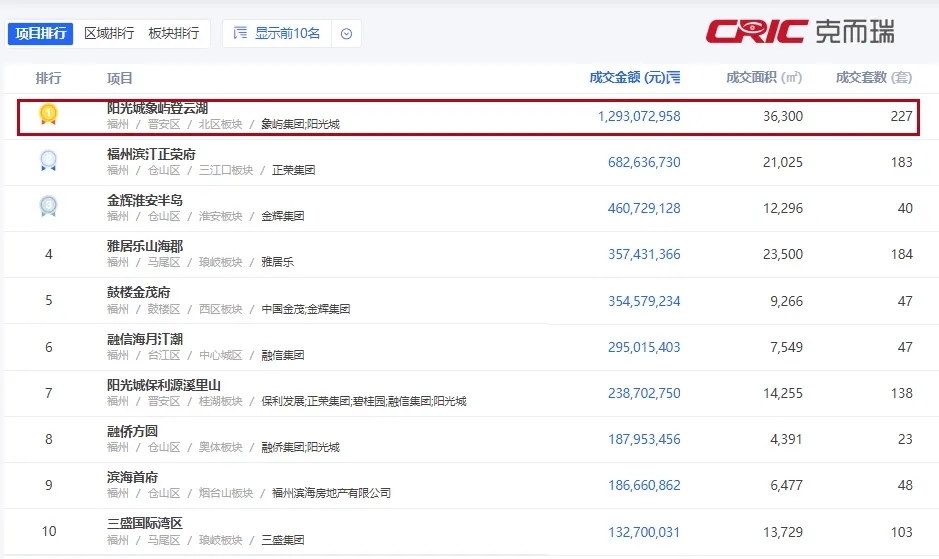Viewport: 939px width, 559px height.
Task: Click area value 6,477
Action: pos(786,485)
